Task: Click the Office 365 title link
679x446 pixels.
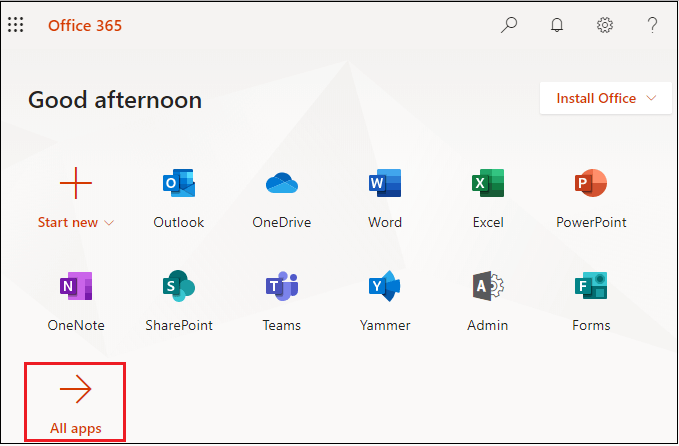Action: tap(85, 26)
